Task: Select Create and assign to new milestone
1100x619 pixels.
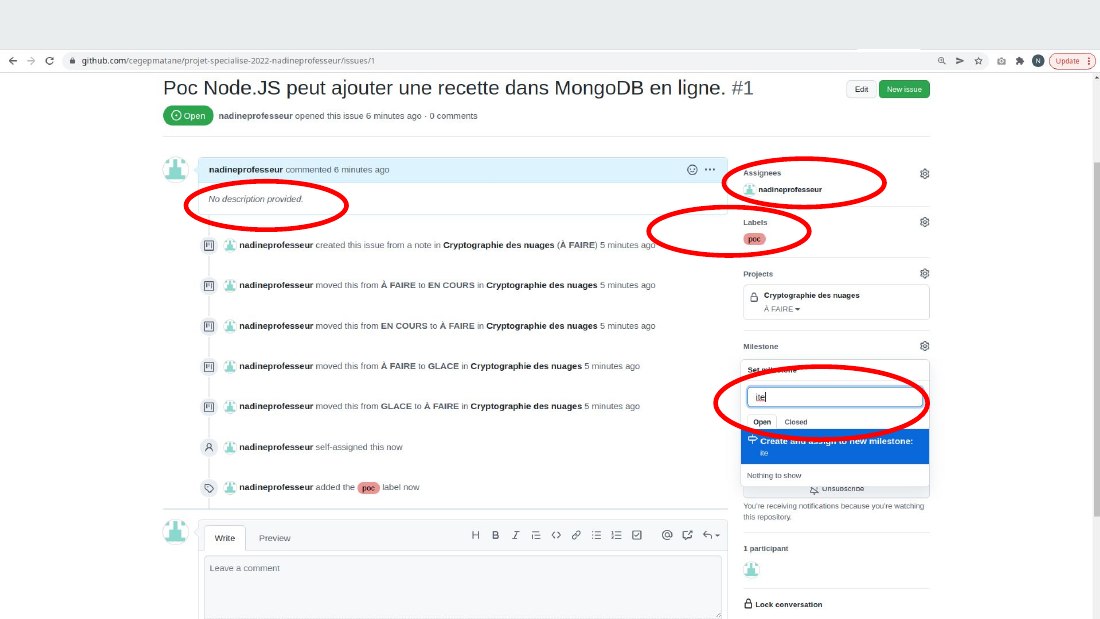Action: pos(835,446)
